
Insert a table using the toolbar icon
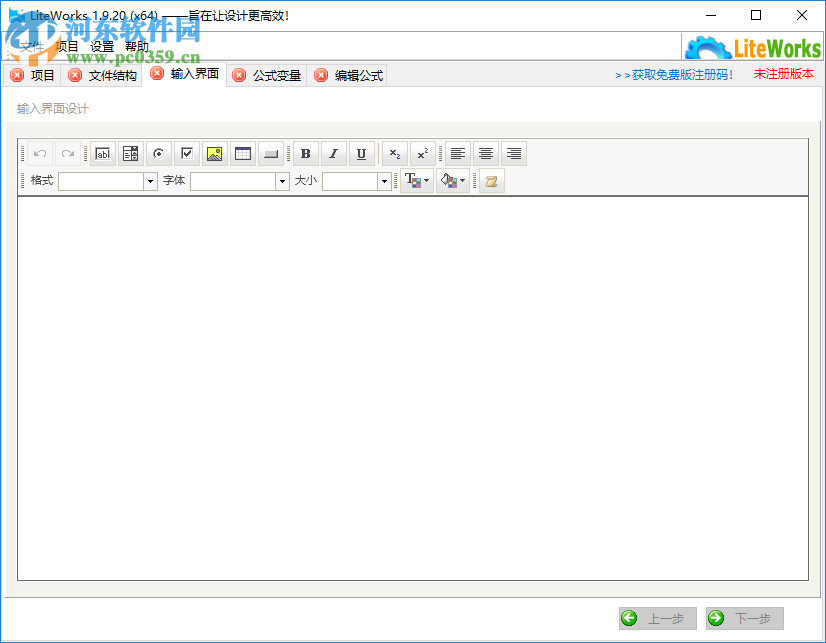[x=241, y=153]
